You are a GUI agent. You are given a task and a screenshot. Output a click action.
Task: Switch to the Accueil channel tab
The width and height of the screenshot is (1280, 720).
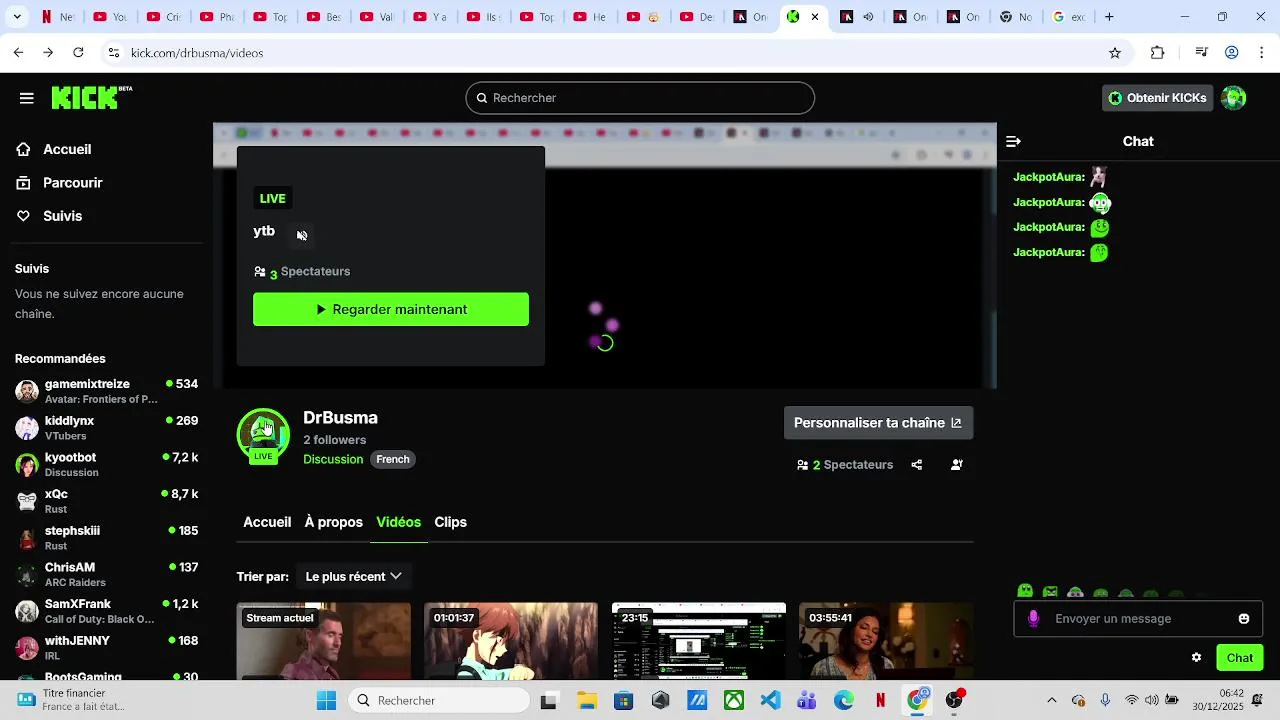(267, 522)
